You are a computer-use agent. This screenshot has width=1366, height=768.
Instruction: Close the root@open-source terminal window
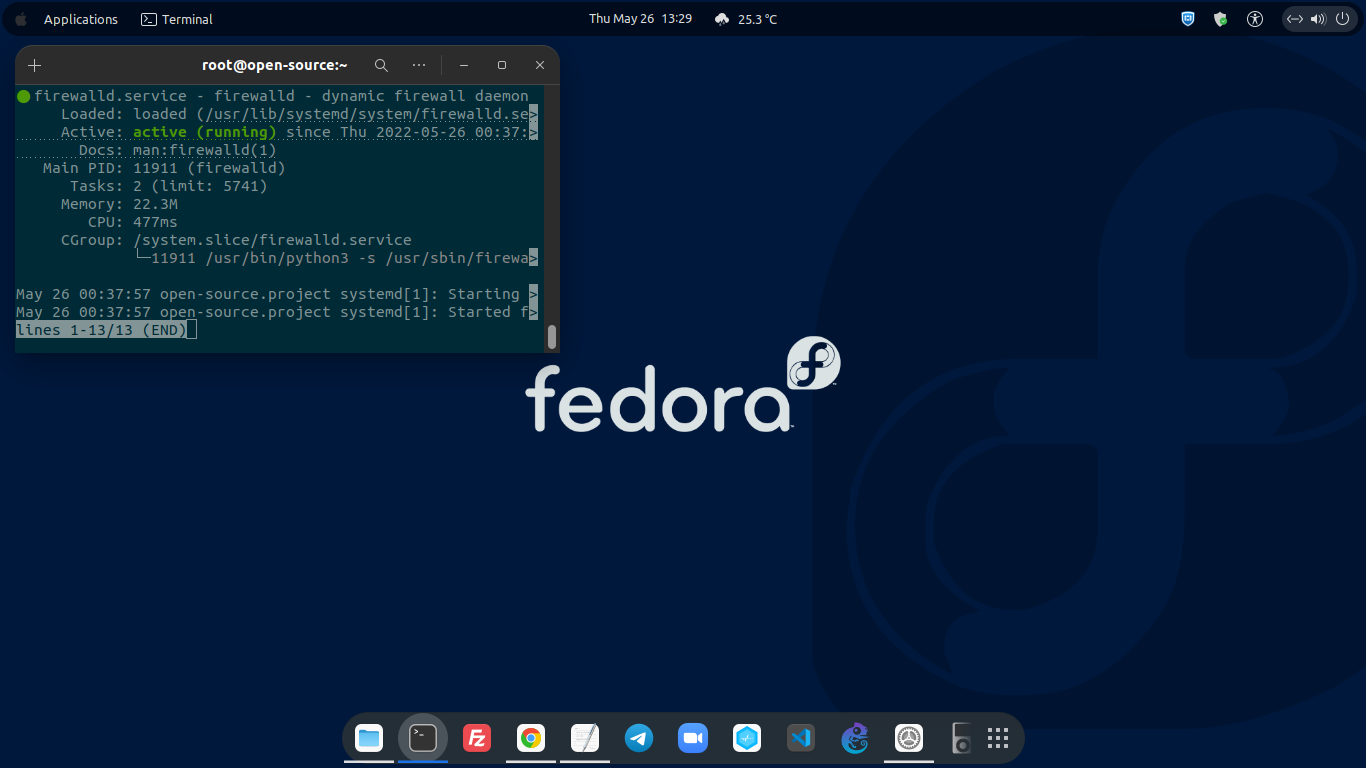point(540,65)
